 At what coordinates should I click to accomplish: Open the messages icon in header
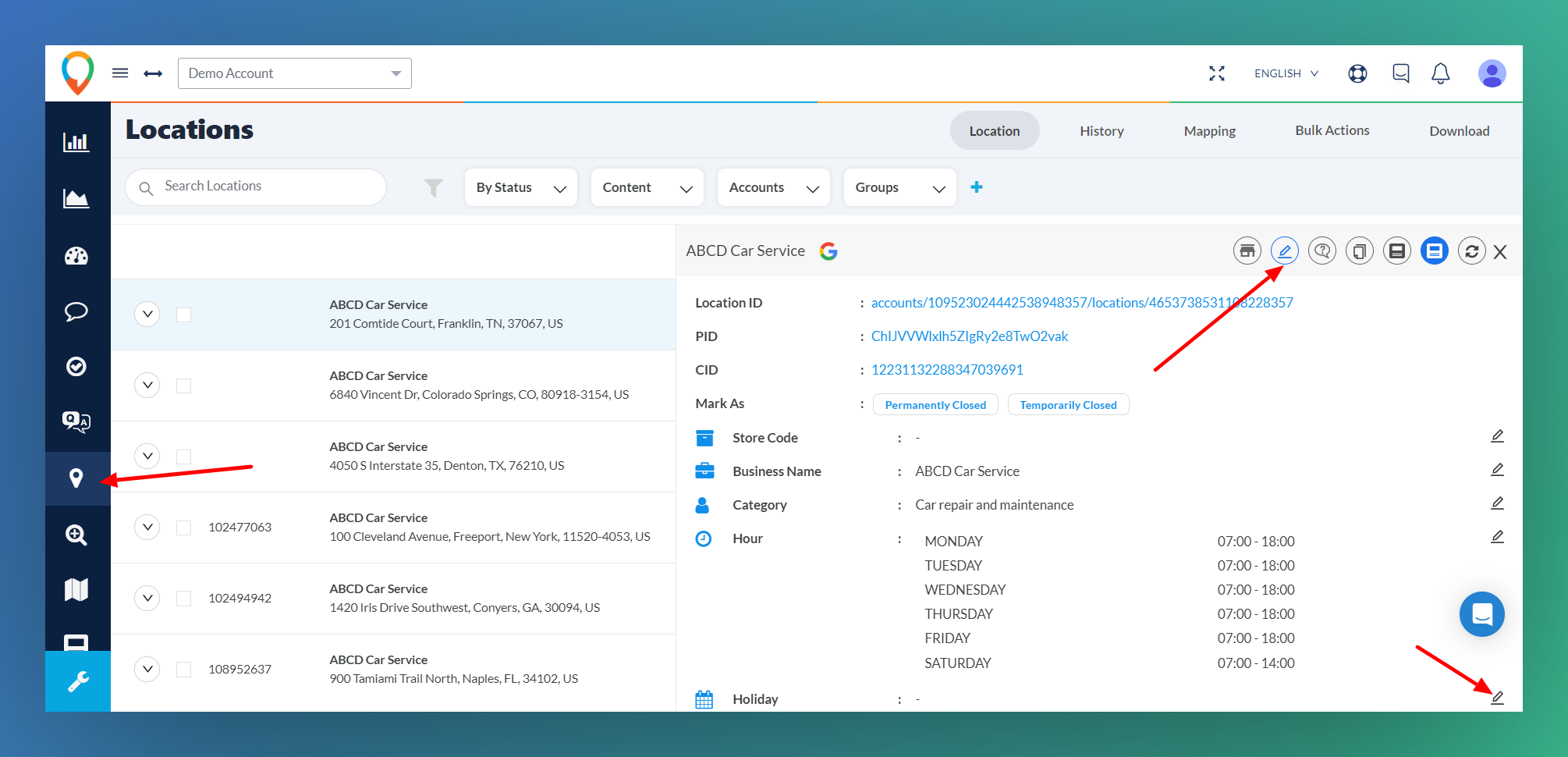1401,73
